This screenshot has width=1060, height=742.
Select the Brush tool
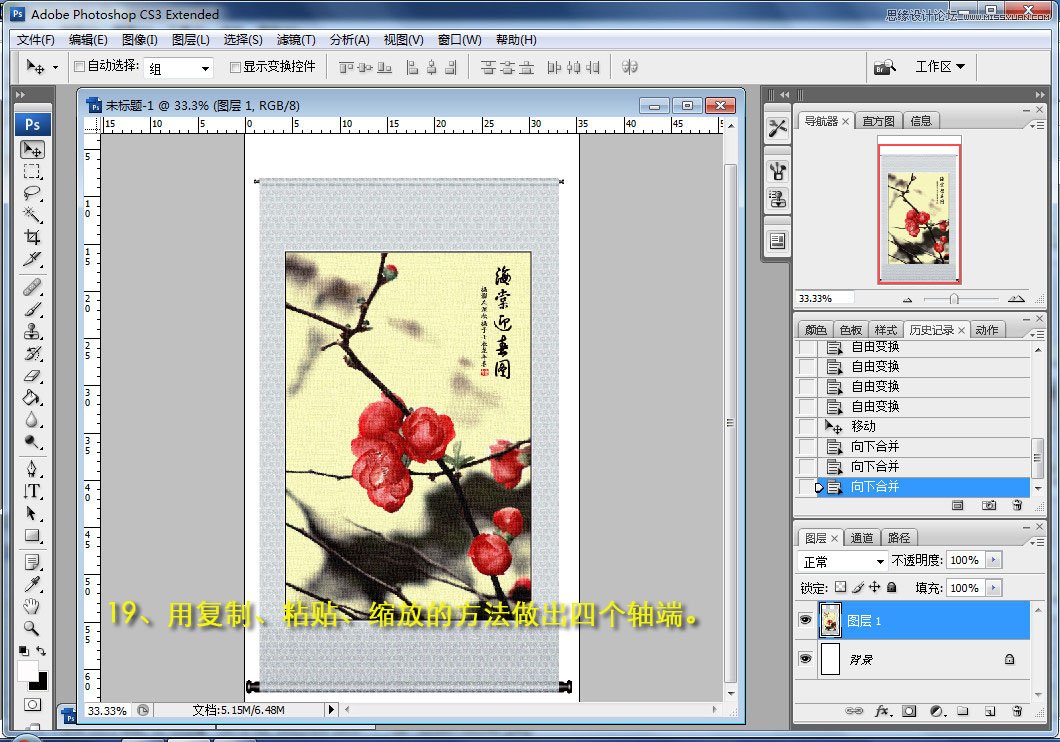(32, 310)
